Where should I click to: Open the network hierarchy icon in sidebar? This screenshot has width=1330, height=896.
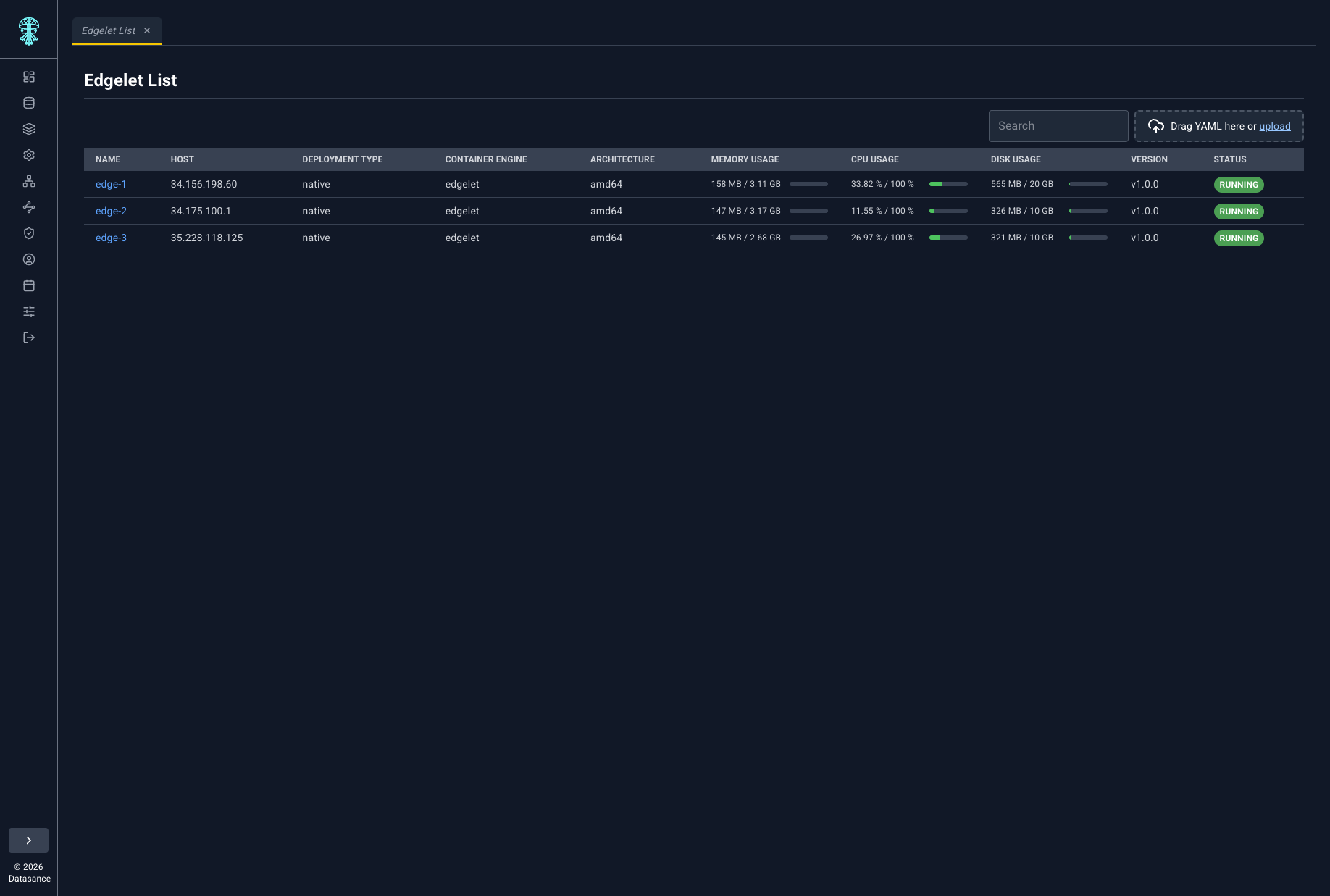[x=29, y=181]
